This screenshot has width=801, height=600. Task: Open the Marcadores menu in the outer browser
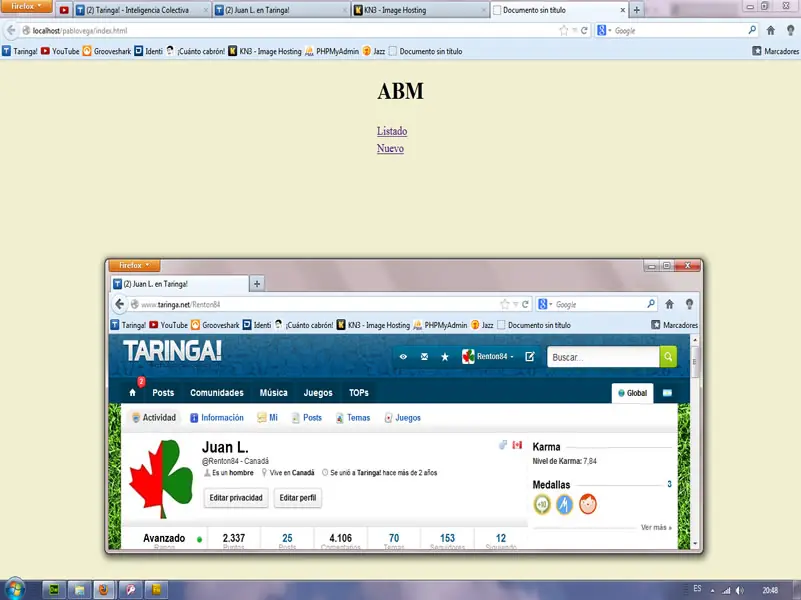775,51
